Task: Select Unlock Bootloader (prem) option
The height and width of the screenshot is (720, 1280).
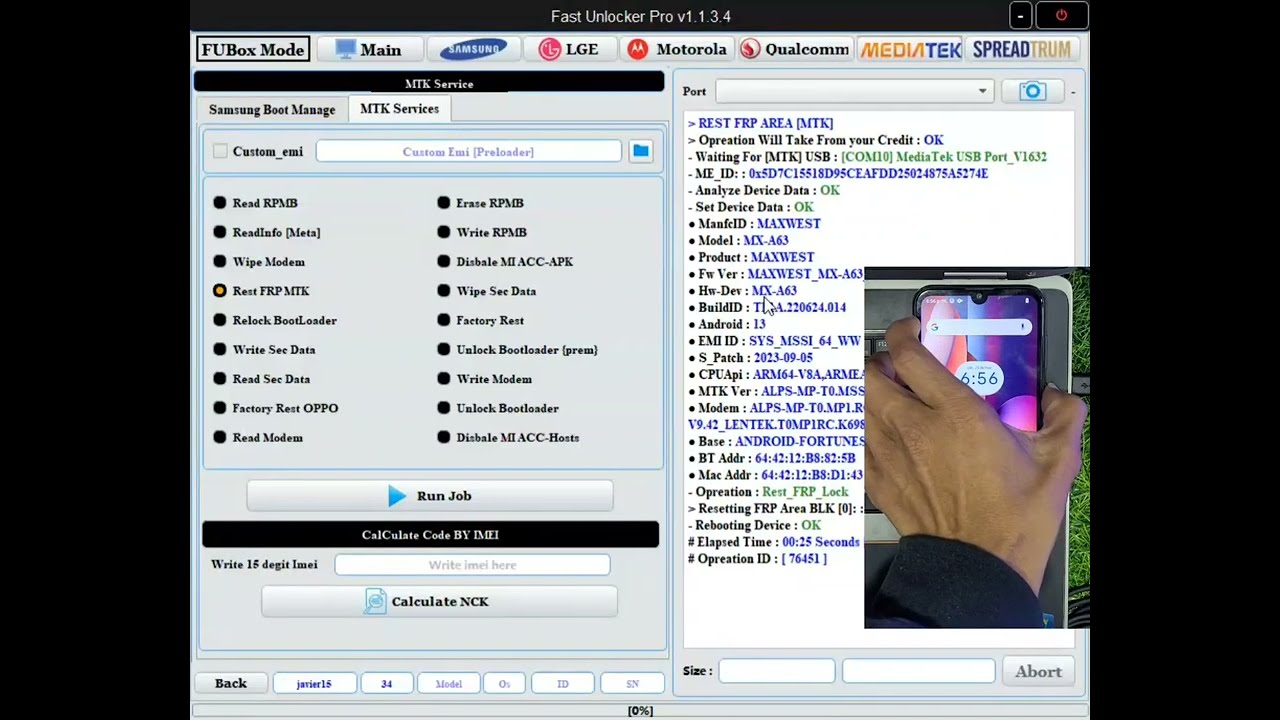Action: point(517,350)
